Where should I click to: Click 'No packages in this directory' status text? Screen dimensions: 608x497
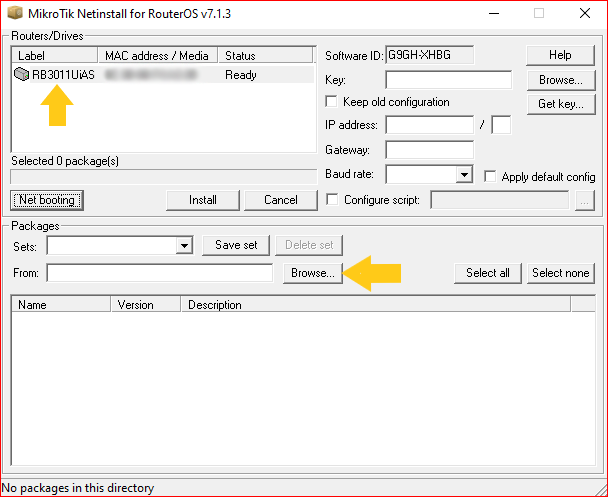point(78,488)
